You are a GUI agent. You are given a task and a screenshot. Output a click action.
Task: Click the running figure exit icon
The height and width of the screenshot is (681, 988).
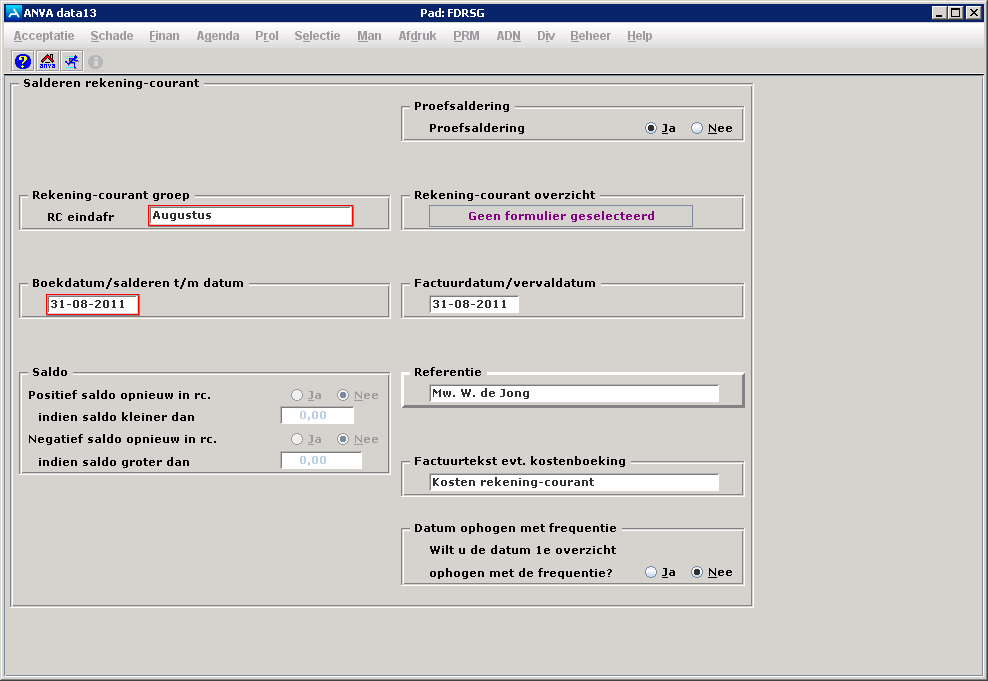tap(71, 61)
